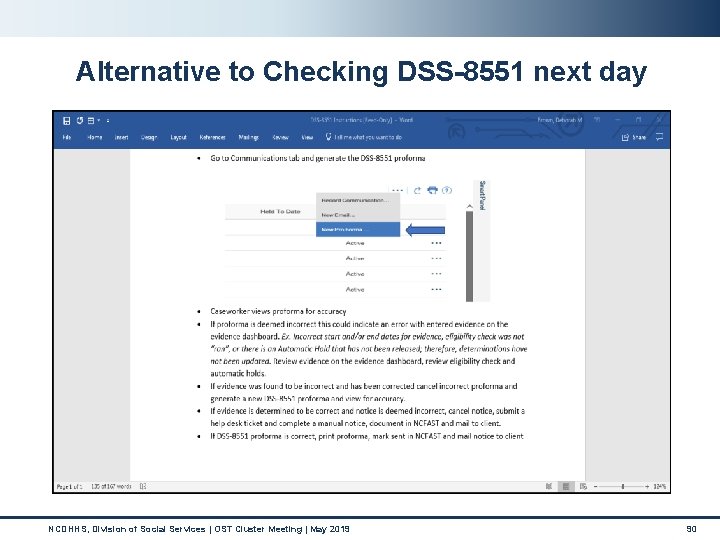Select Record Communication in the dropdown menu

coord(358,200)
